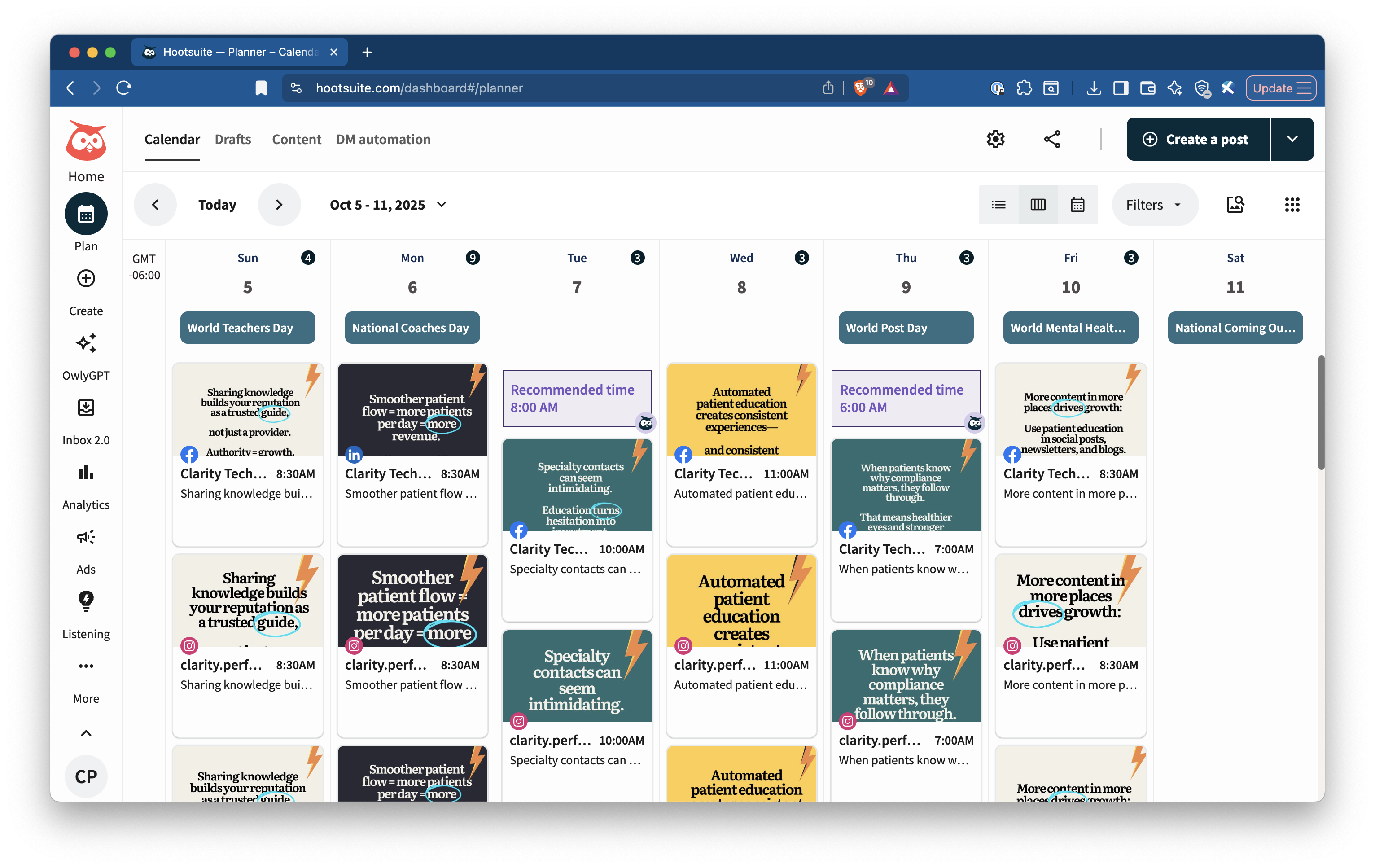The height and width of the screenshot is (868, 1375).
Task: Open the Ads megaphone icon
Action: click(x=86, y=537)
